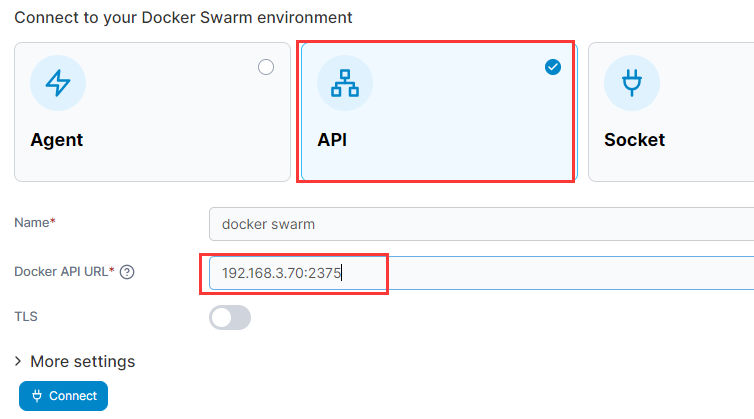Choose the Agent option title
This screenshot has height=419, width=754.
[x=57, y=140]
